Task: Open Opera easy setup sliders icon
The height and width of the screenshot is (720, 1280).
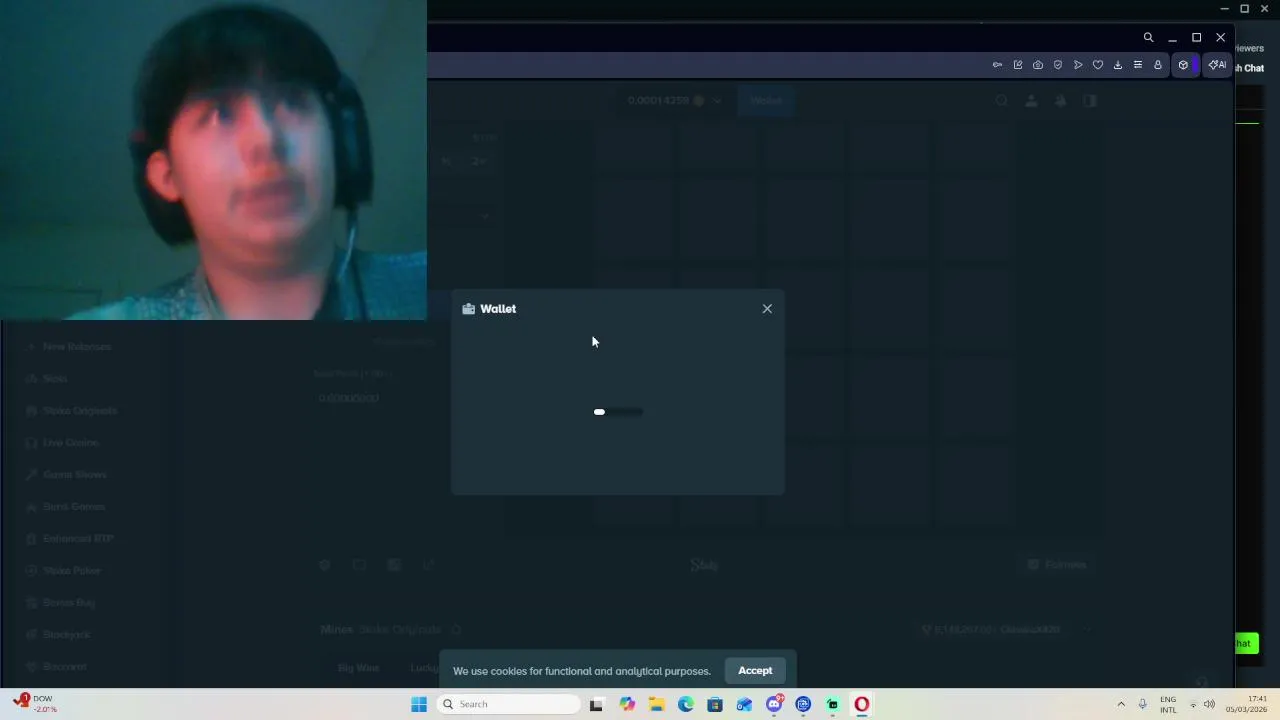Action: [x=1138, y=65]
